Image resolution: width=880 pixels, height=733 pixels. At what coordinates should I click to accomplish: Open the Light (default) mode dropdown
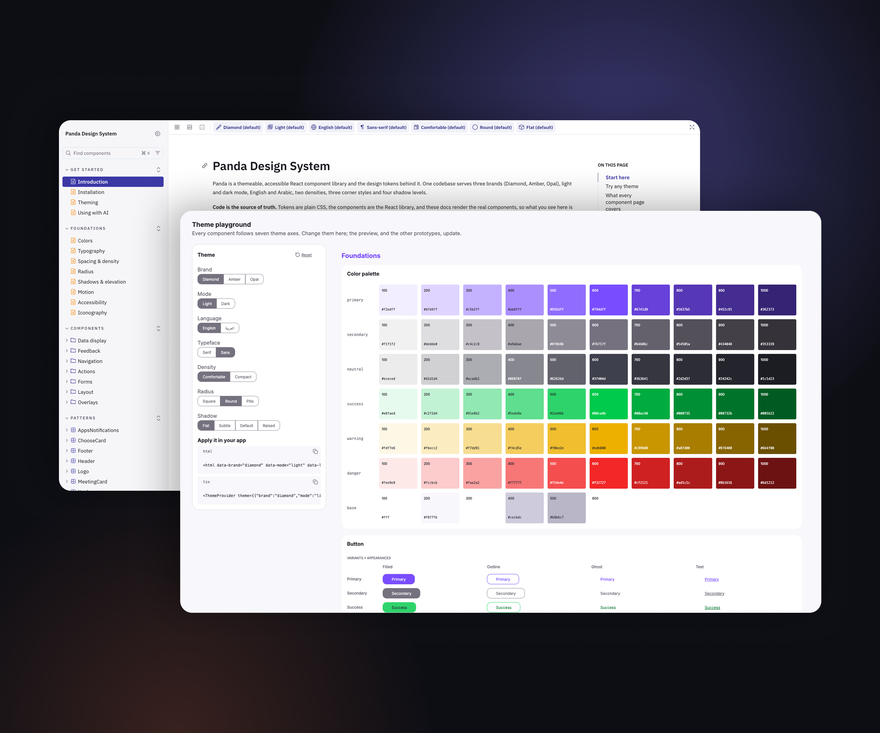286,127
